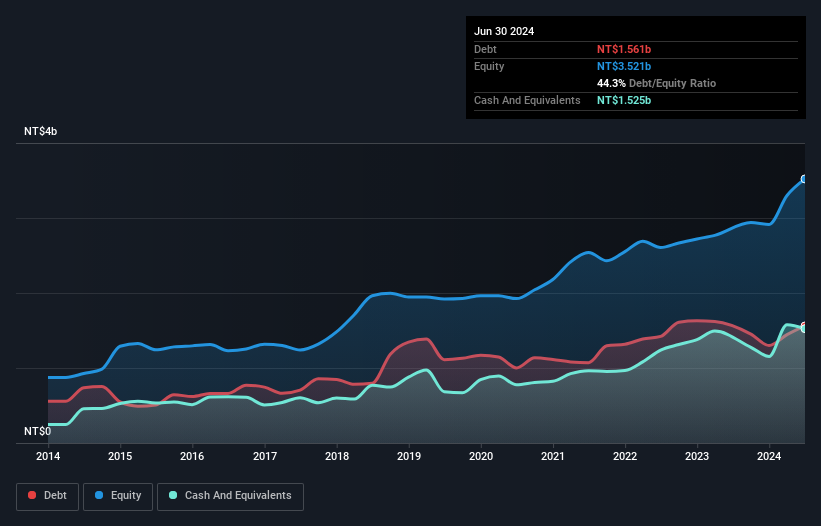Click Cash And Equivalents label in tooltip
The height and width of the screenshot is (526, 821).
(x=527, y=100)
